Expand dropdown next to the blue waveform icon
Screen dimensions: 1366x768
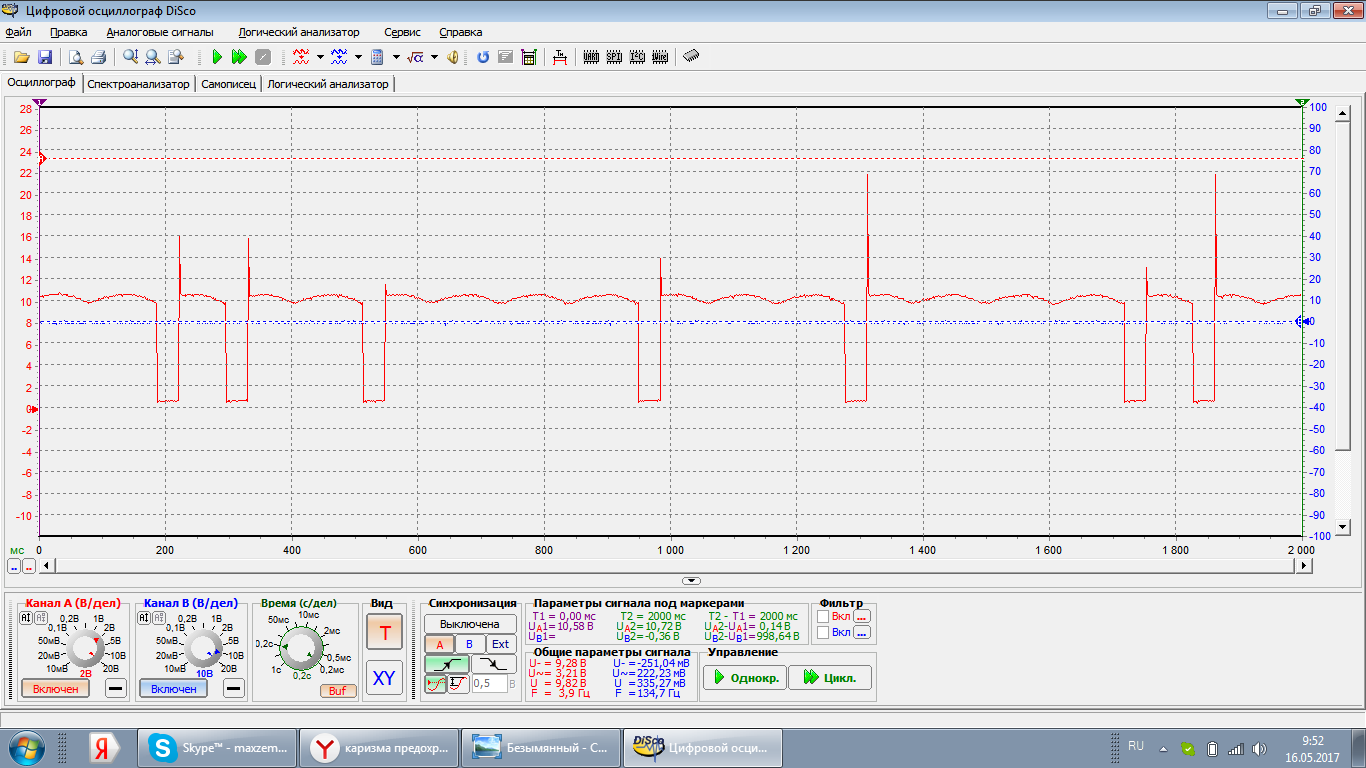click(358, 57)
